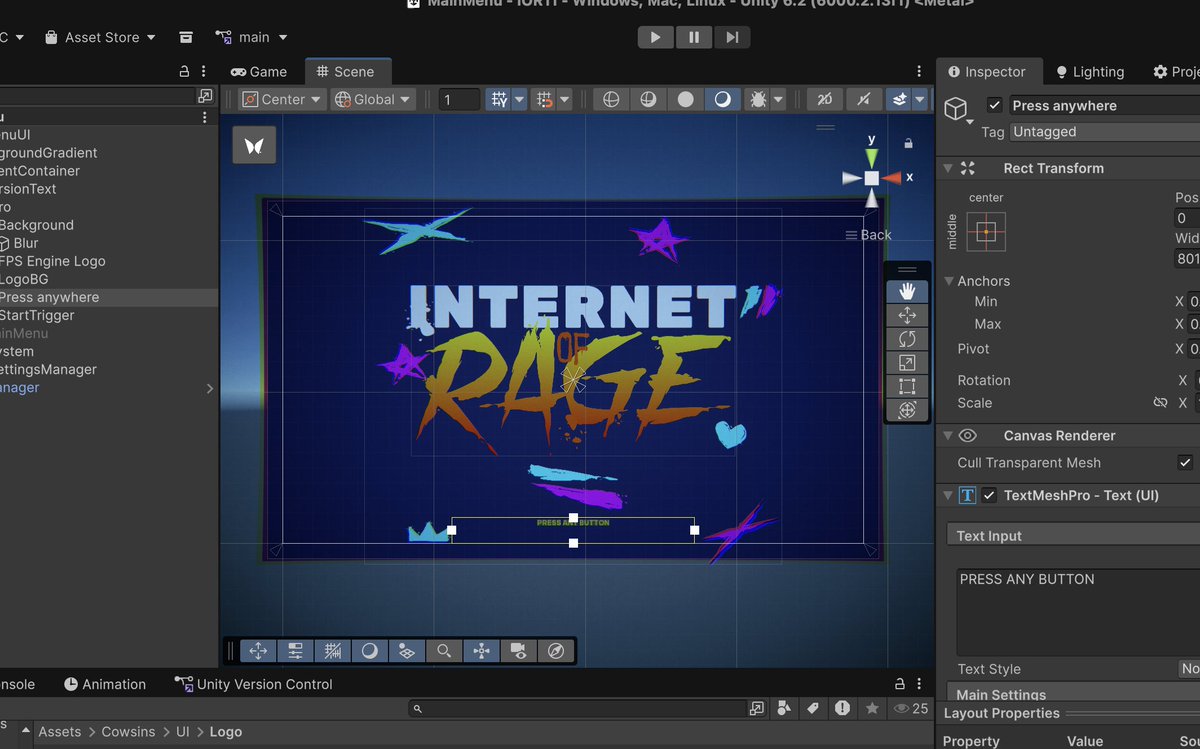
Task: Collapse the Canvas Renderer component
Action: [949, 435]
